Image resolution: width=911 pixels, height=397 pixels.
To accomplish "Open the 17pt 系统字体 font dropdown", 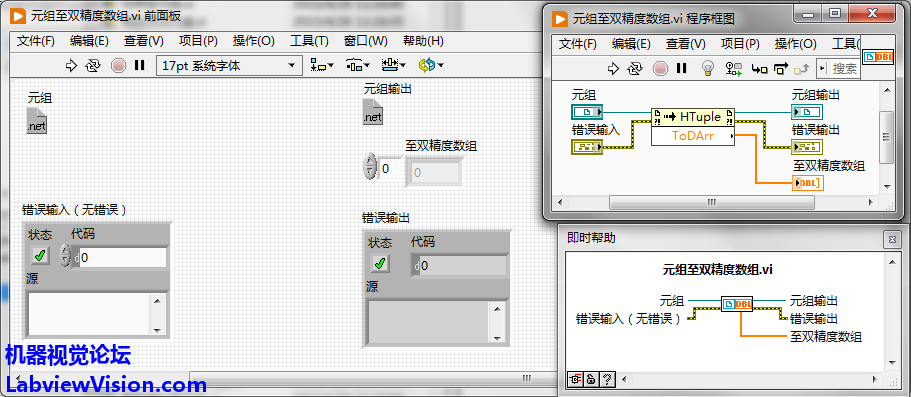I will tap(229, 66).
